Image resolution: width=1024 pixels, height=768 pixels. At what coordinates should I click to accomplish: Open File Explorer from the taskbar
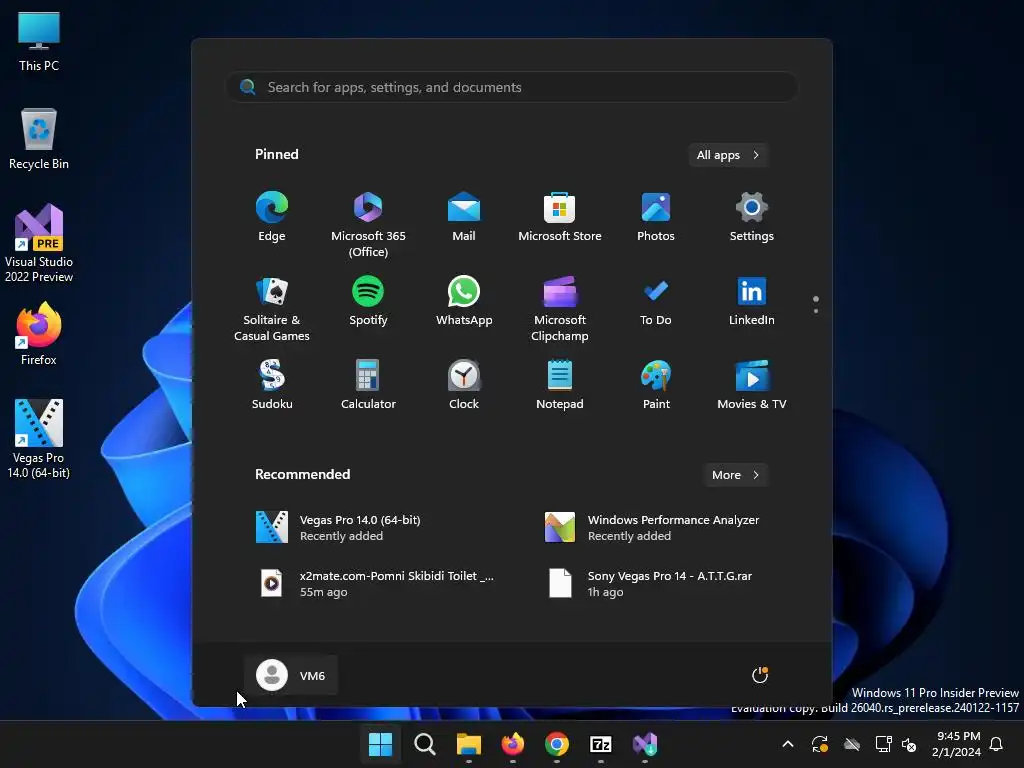coord(468,744)
